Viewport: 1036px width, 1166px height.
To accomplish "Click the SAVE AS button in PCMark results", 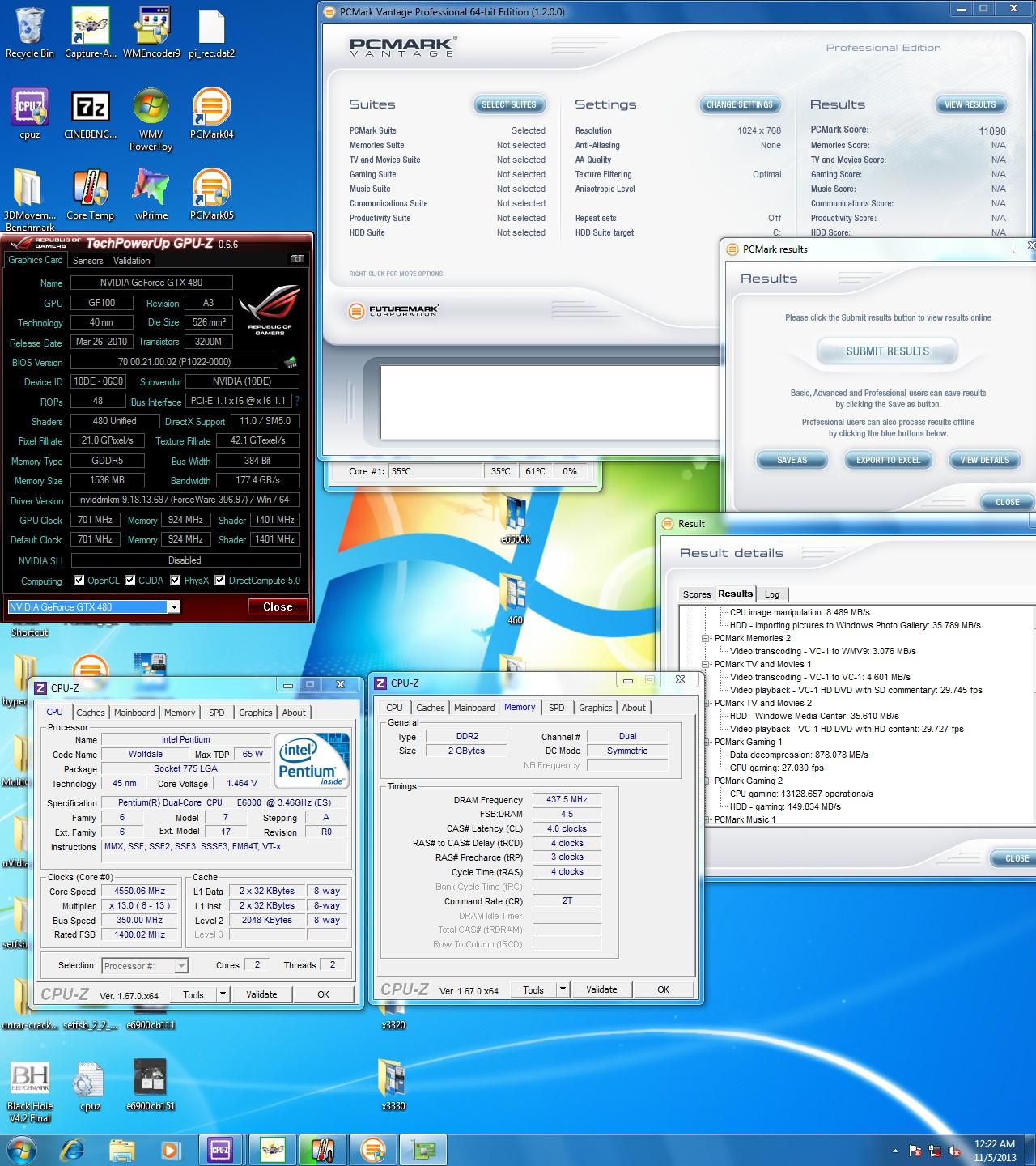I will [x=792, y=460].
